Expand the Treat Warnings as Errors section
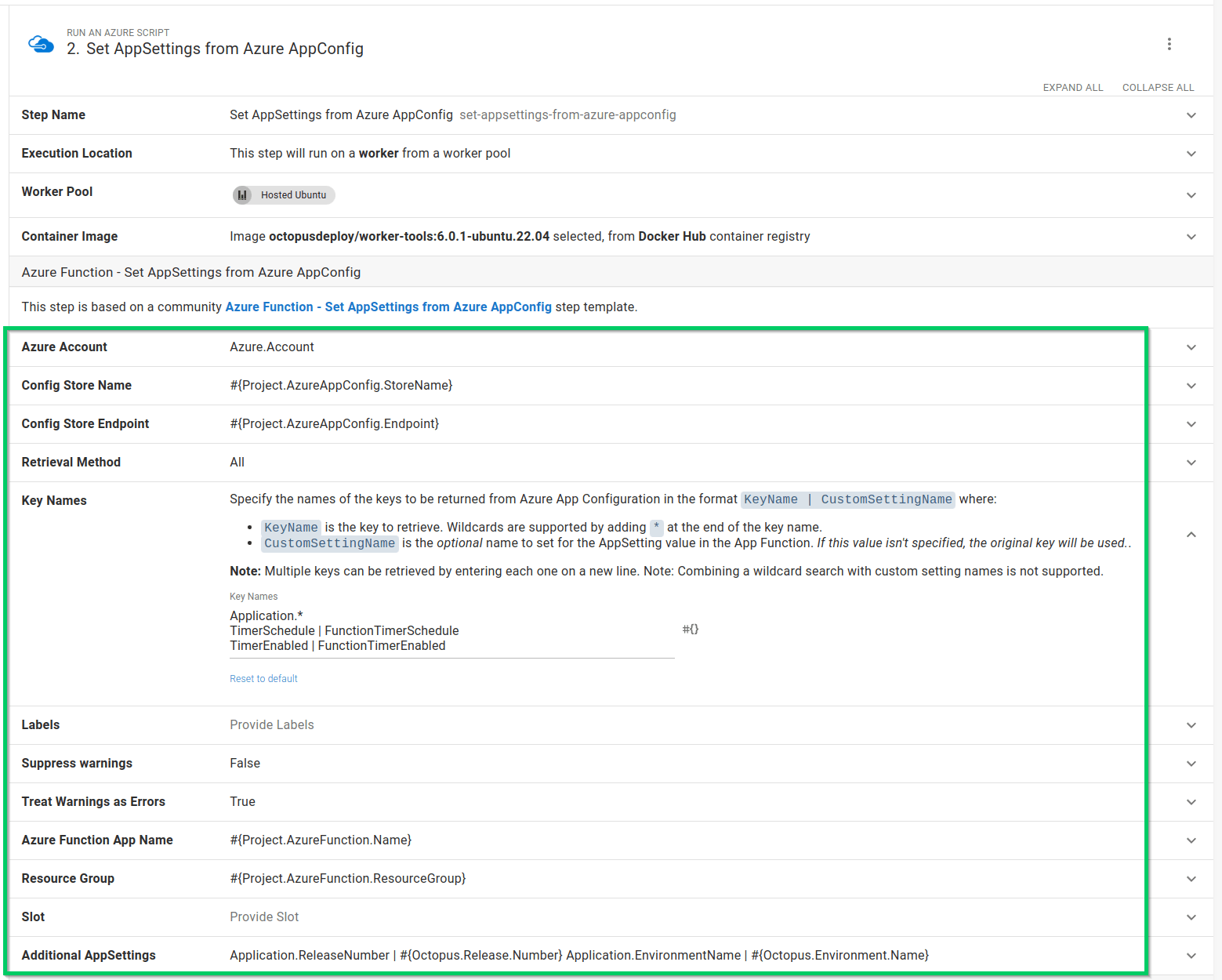Screen dimensions: 1222x980 point(1191,801)
